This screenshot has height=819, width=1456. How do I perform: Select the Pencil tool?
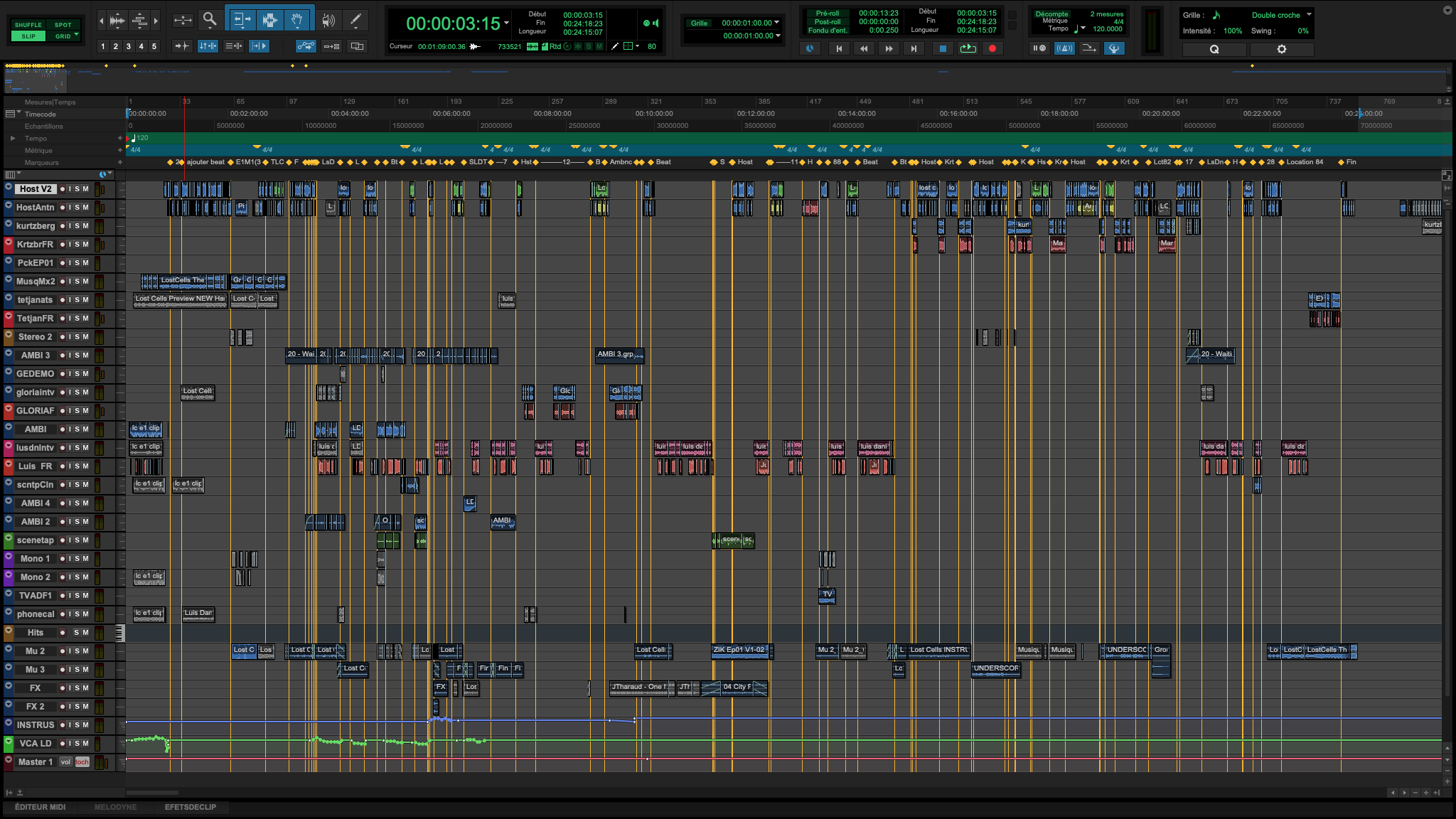[355, 20]
